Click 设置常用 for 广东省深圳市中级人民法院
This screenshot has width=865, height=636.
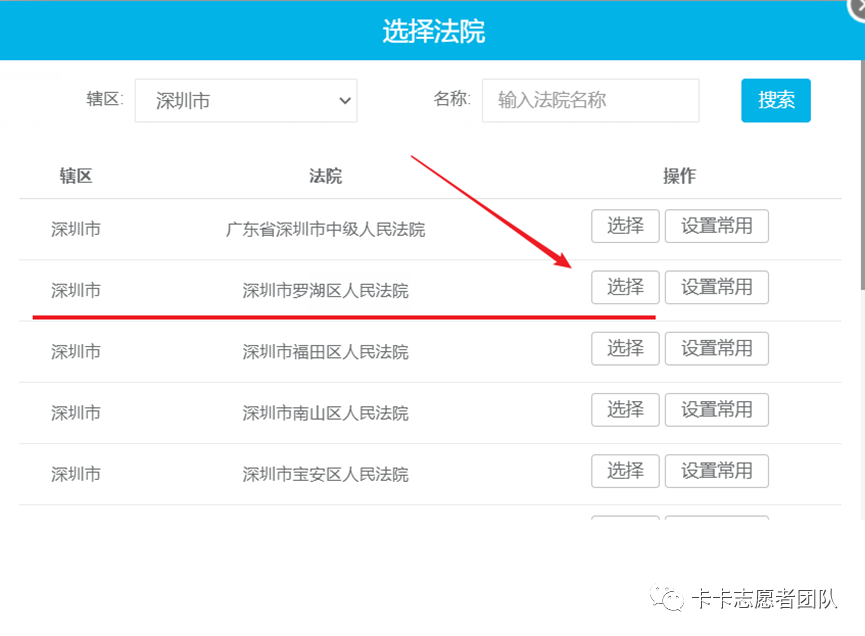coord(717,226)
